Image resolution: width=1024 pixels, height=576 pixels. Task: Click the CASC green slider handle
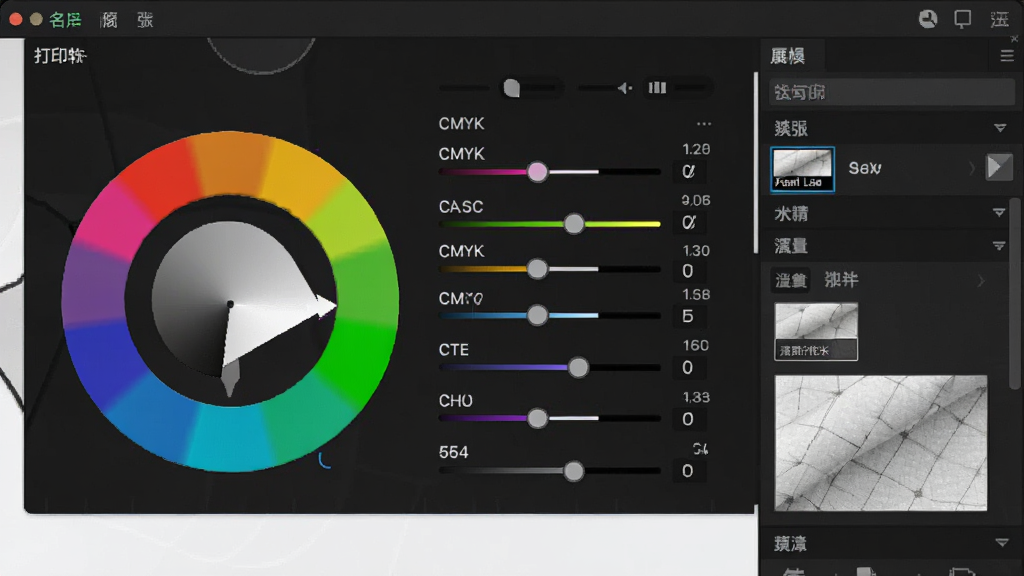574,224
